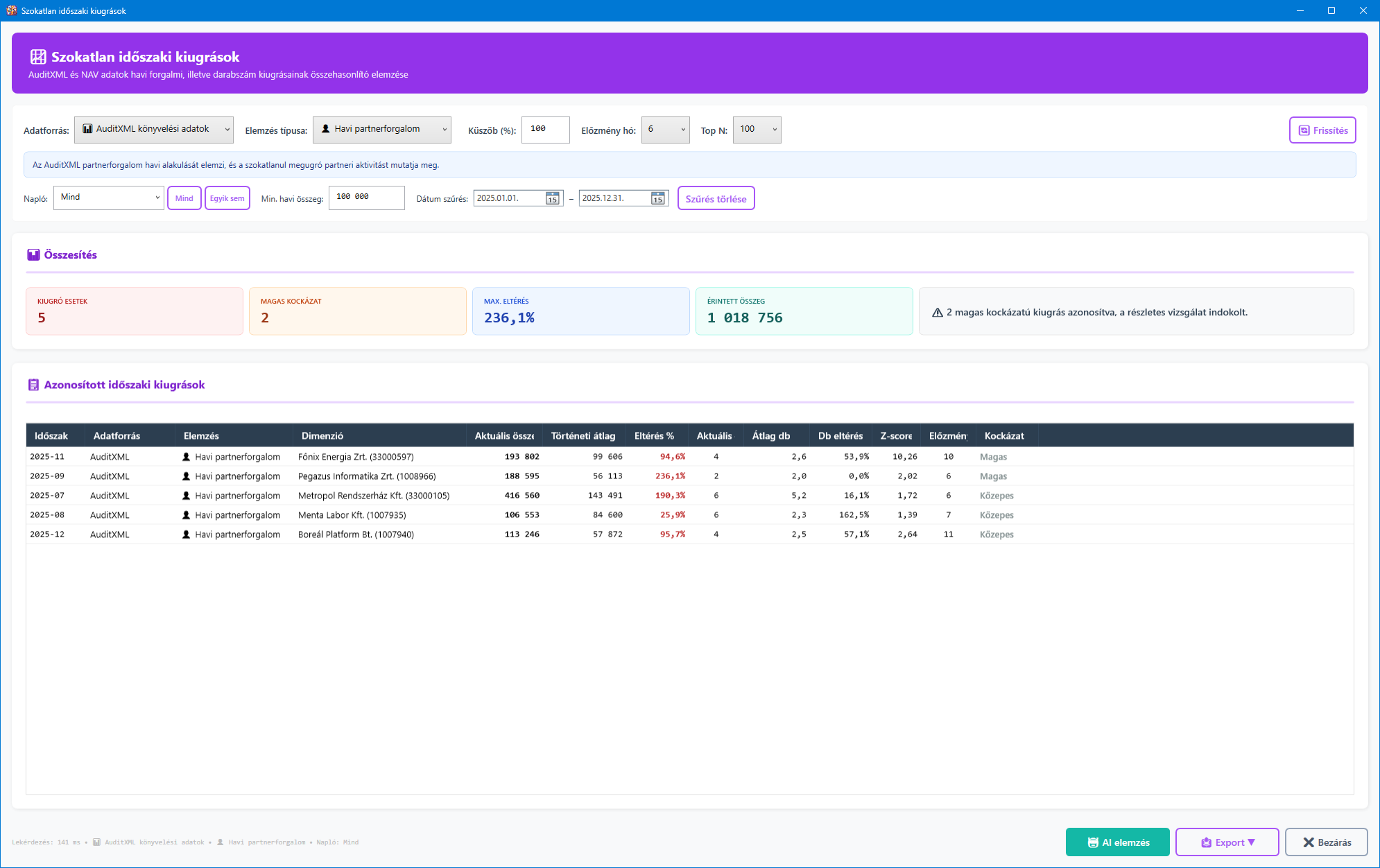The height and width of the screenshot is (868, 1380).
Task: Open the Top N dropdown
Action: 757,130
